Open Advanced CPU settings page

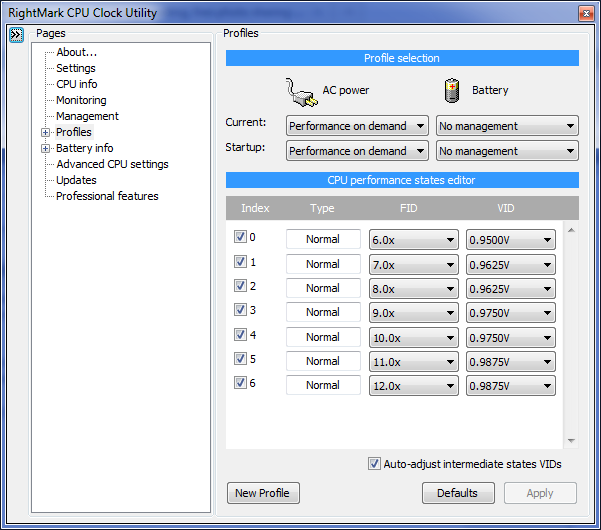pos(112,164)
